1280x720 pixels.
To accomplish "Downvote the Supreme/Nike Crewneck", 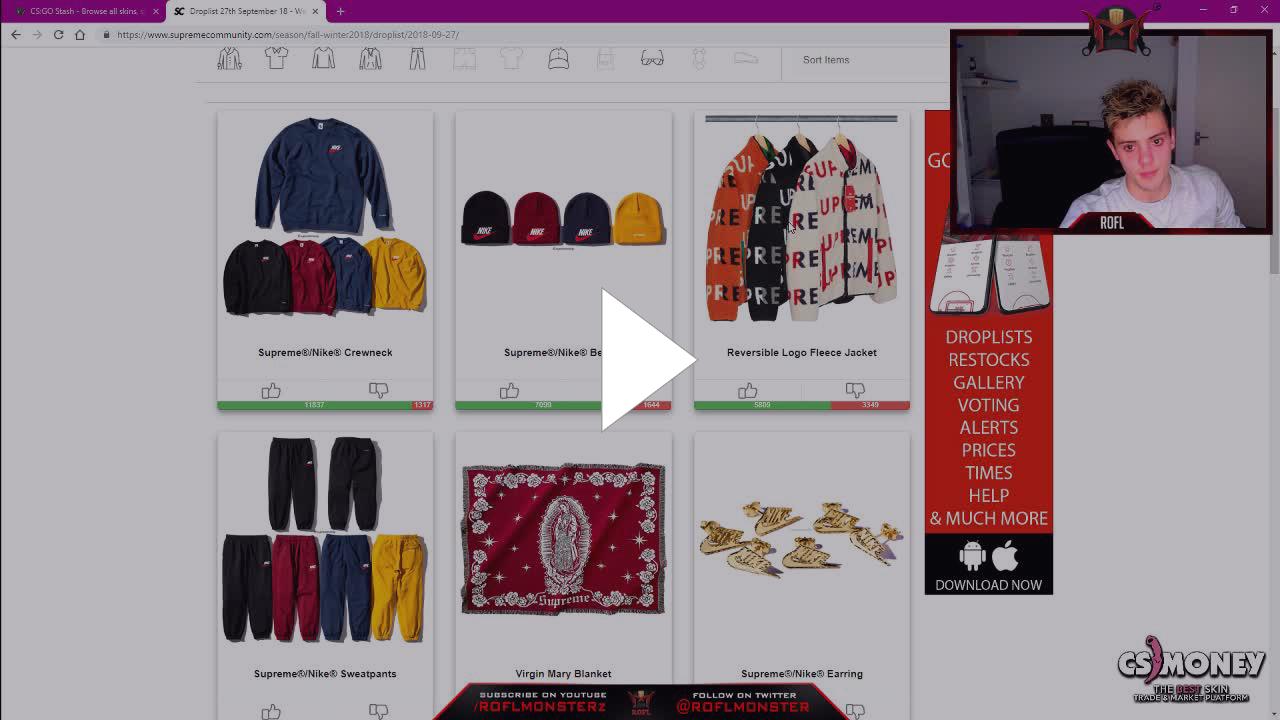I will [x=378, y=390].
